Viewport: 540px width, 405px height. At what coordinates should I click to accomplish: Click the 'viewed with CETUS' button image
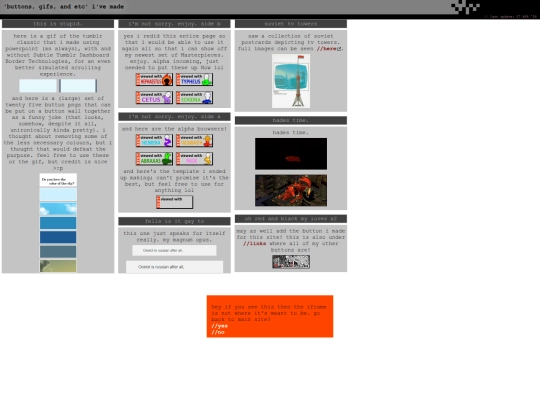pos(154,97)
